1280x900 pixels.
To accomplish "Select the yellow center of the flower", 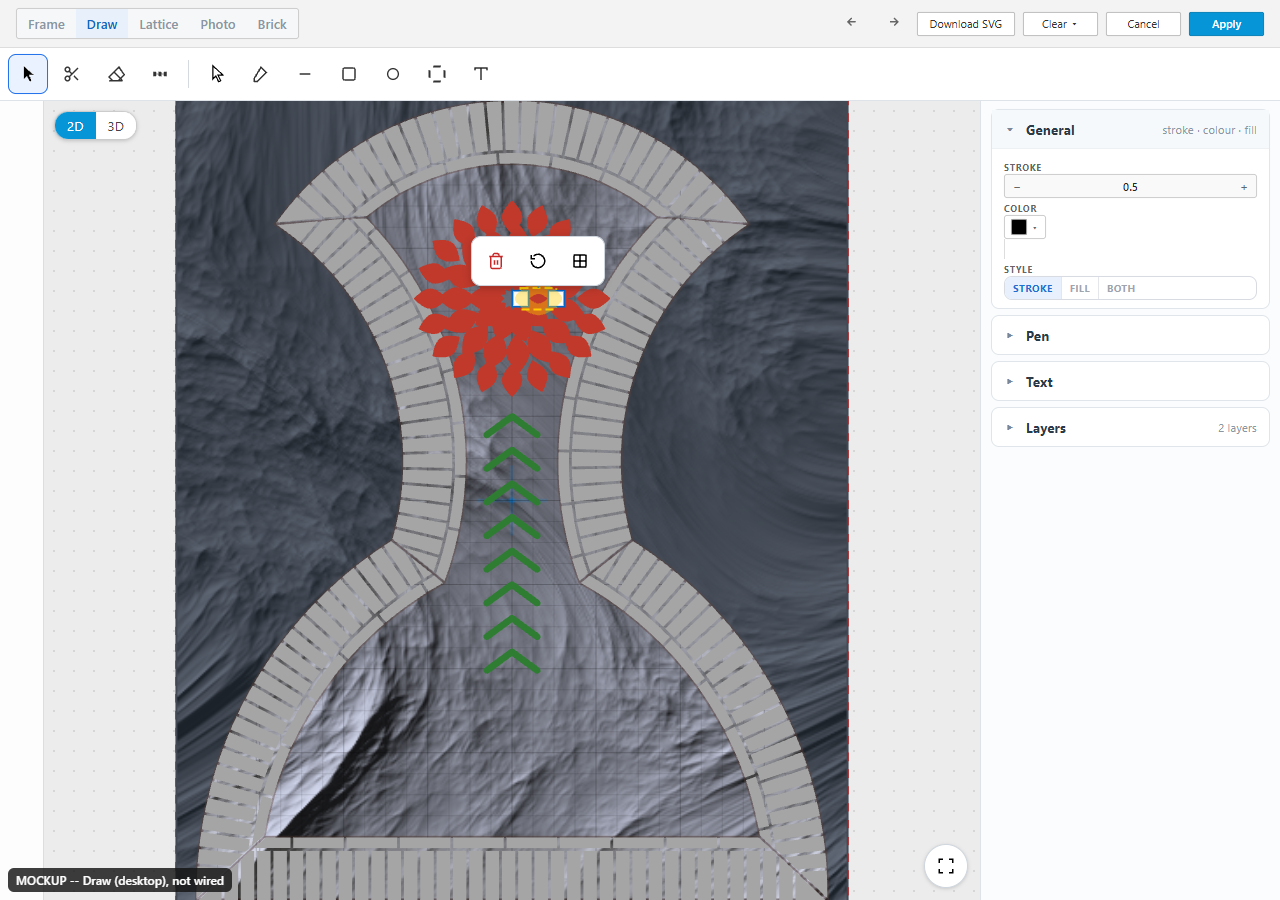I will [538, 298].
